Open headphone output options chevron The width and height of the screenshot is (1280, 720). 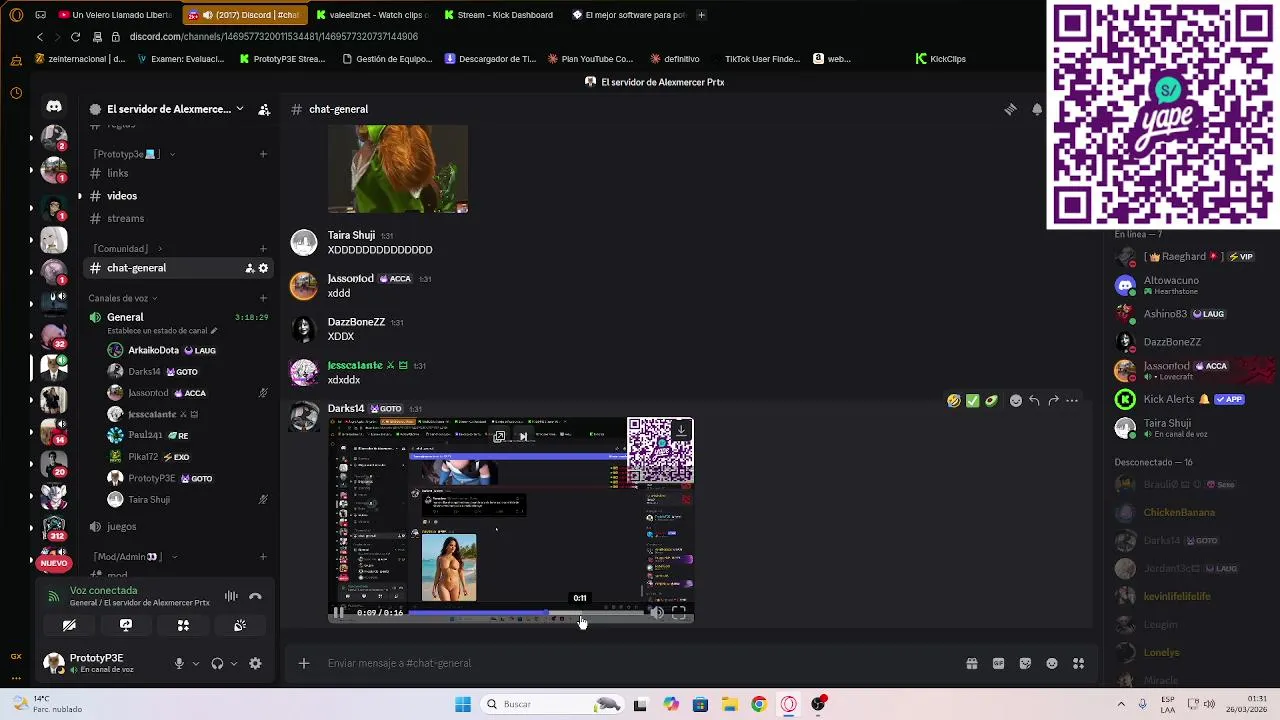(234, 663)
